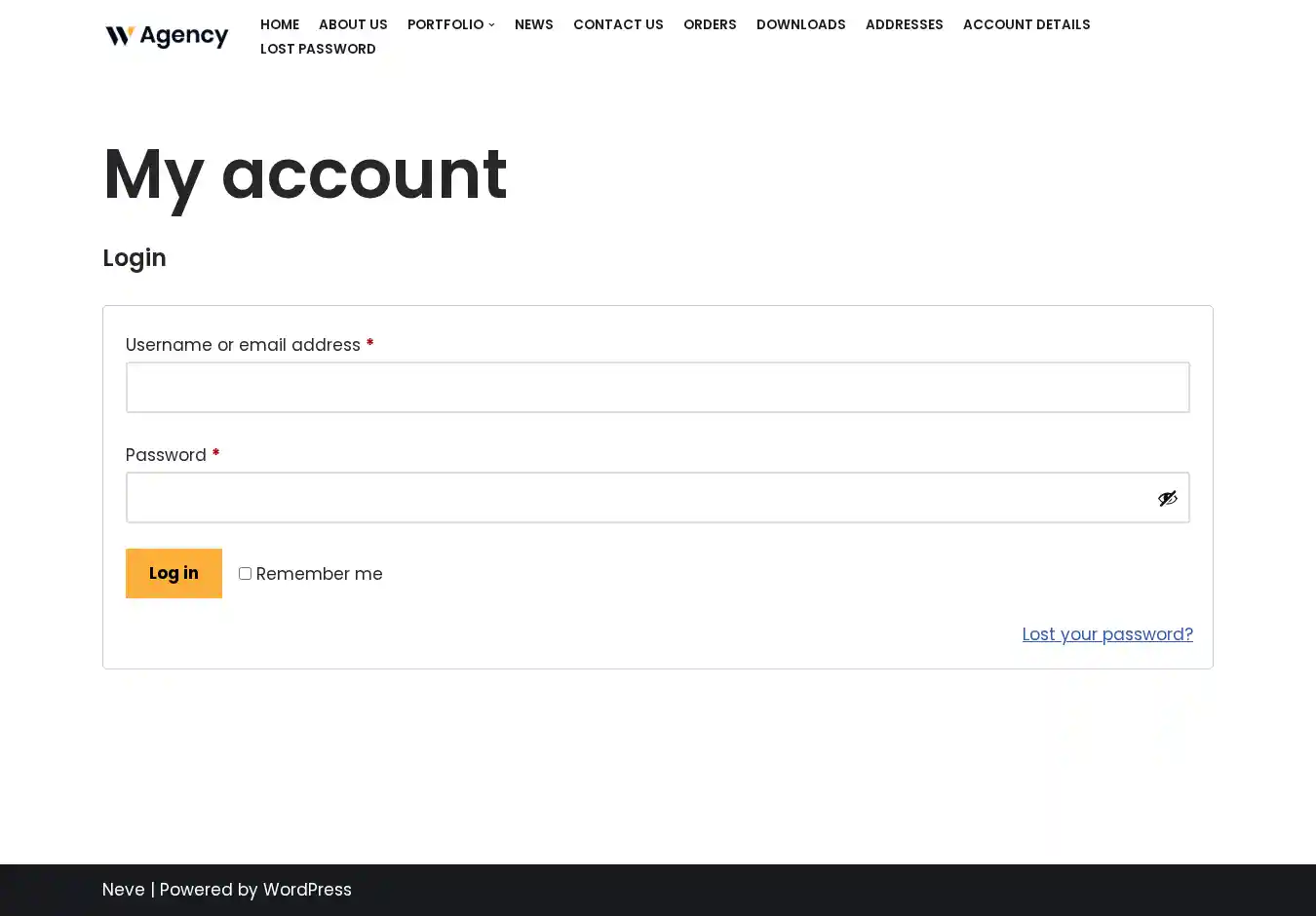Toggle password visibility eye icon
This screenshot has height=916, width=1316.
(1167, 498)
